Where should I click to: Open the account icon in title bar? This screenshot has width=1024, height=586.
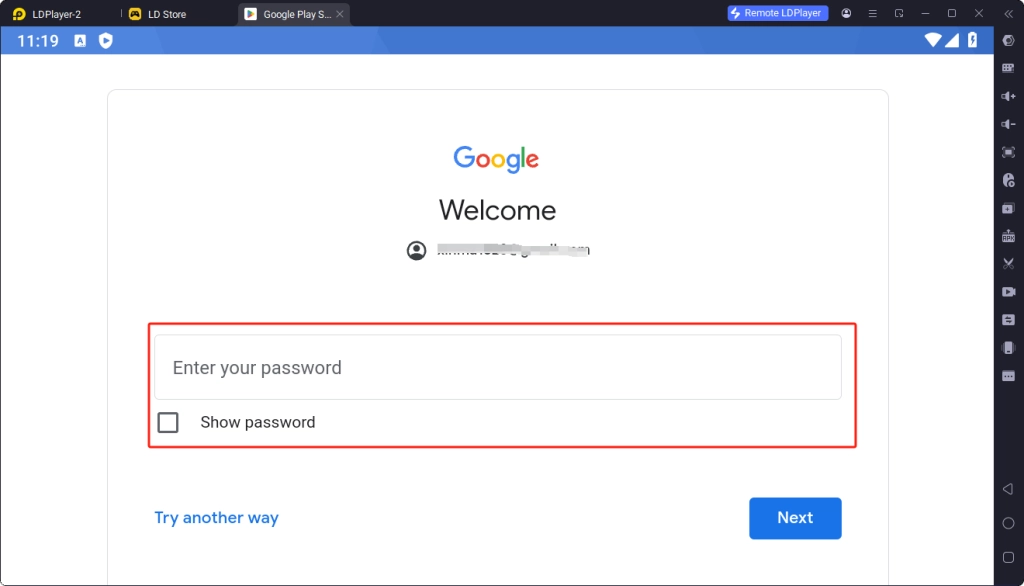click(x=845, y=13)
